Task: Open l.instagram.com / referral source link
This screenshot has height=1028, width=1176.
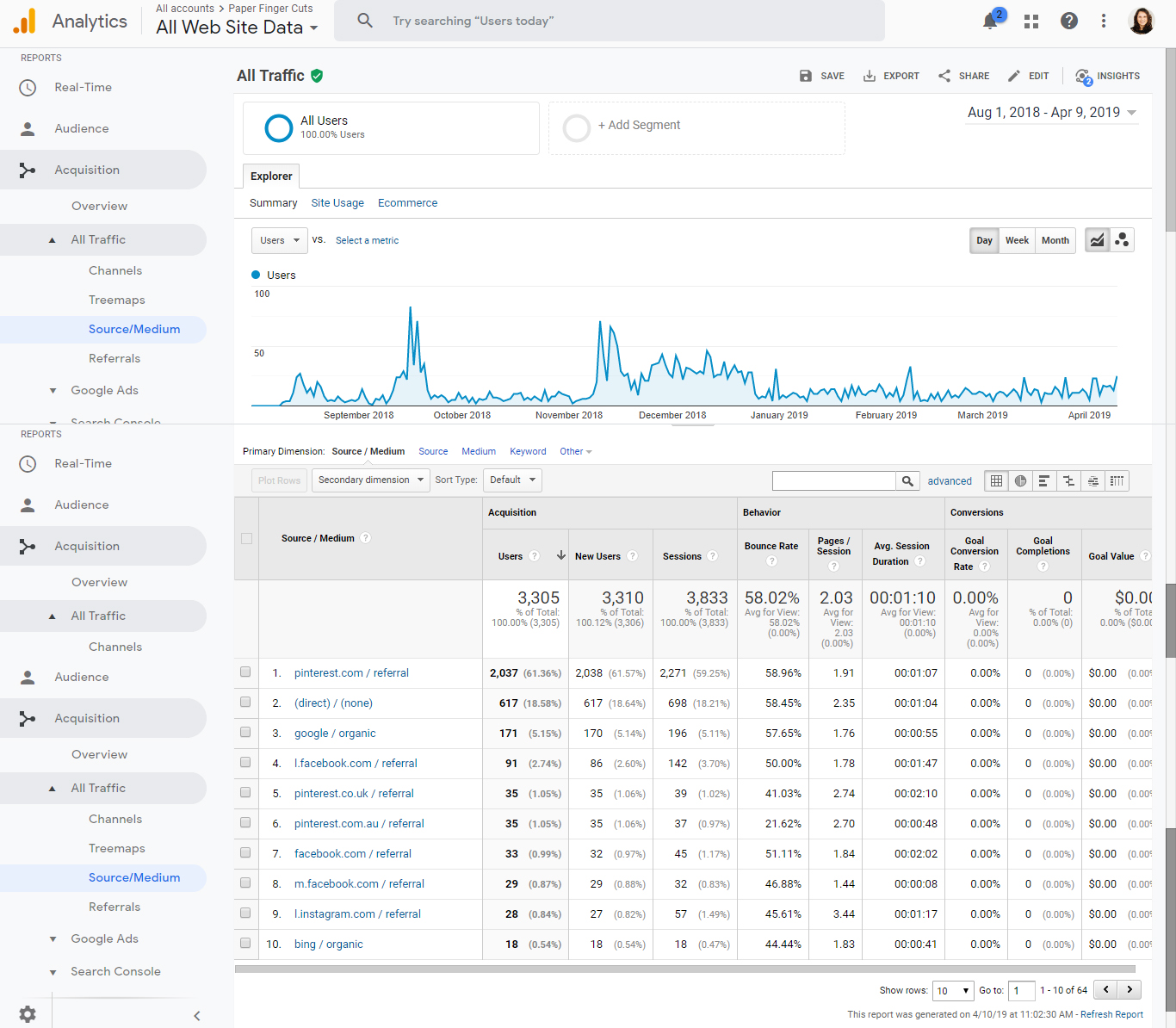Action: pyautogui.click(x=357, y=913)
